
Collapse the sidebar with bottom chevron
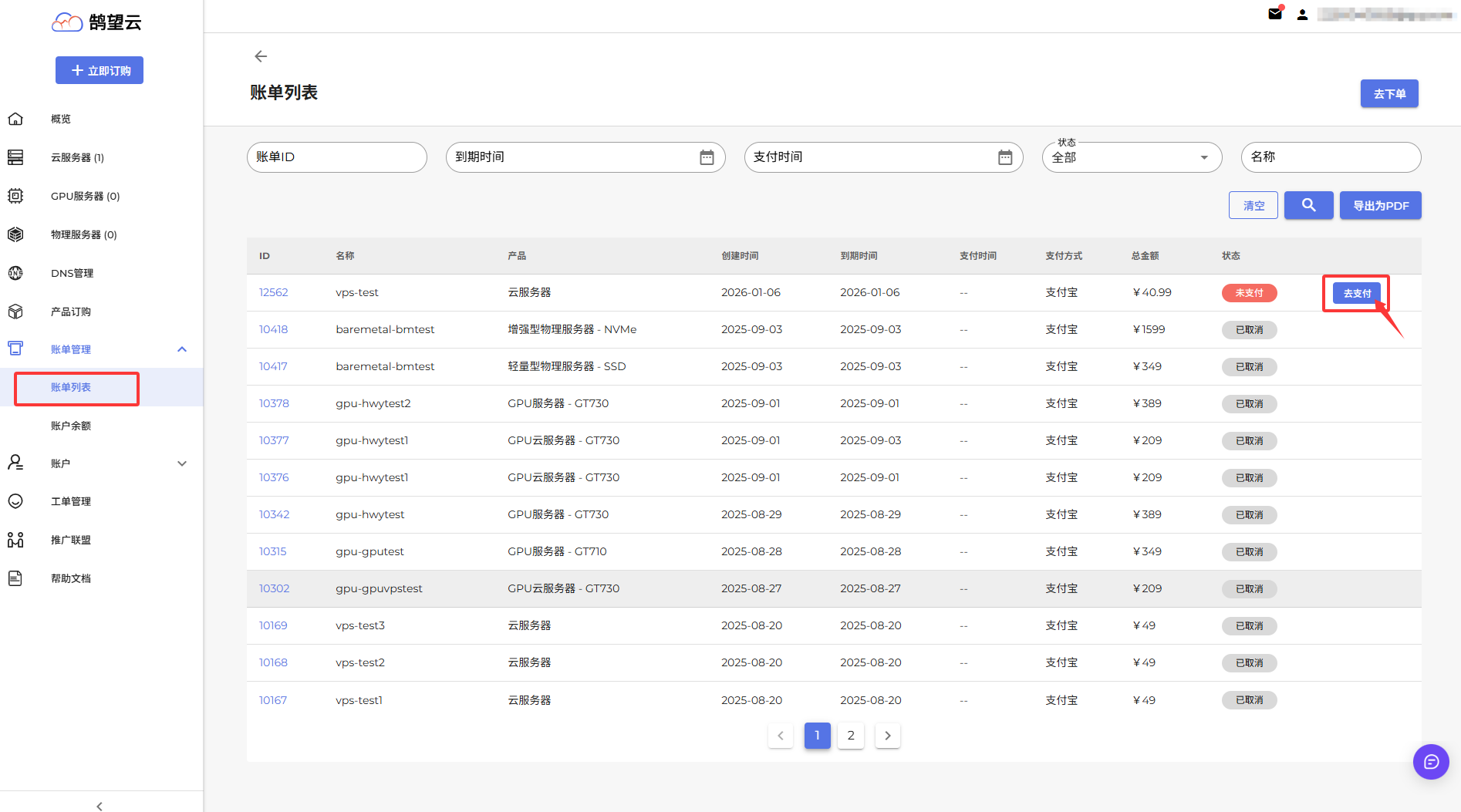tap(100, 806)
